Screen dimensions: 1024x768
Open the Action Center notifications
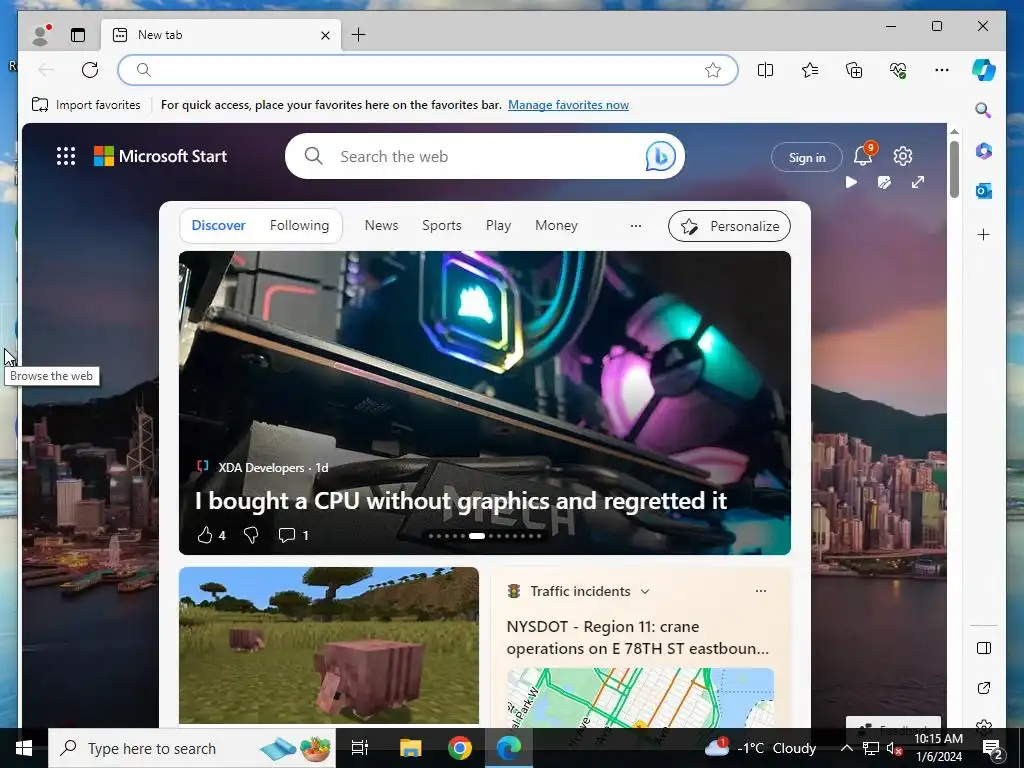point(992,748)
